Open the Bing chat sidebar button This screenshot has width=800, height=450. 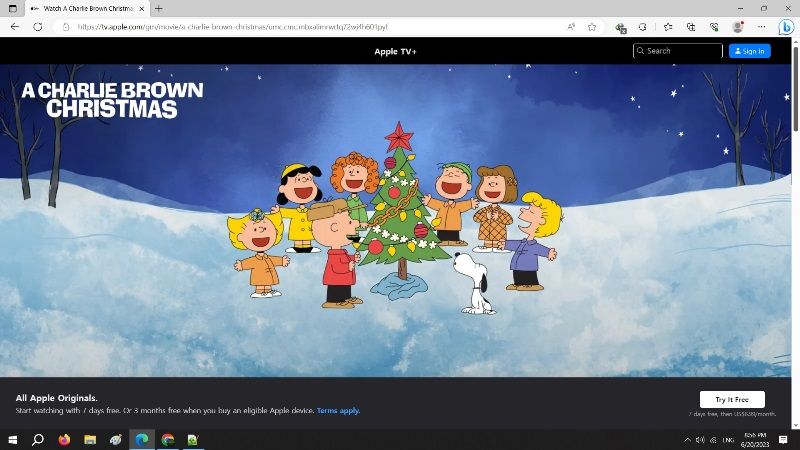(786, 27)
